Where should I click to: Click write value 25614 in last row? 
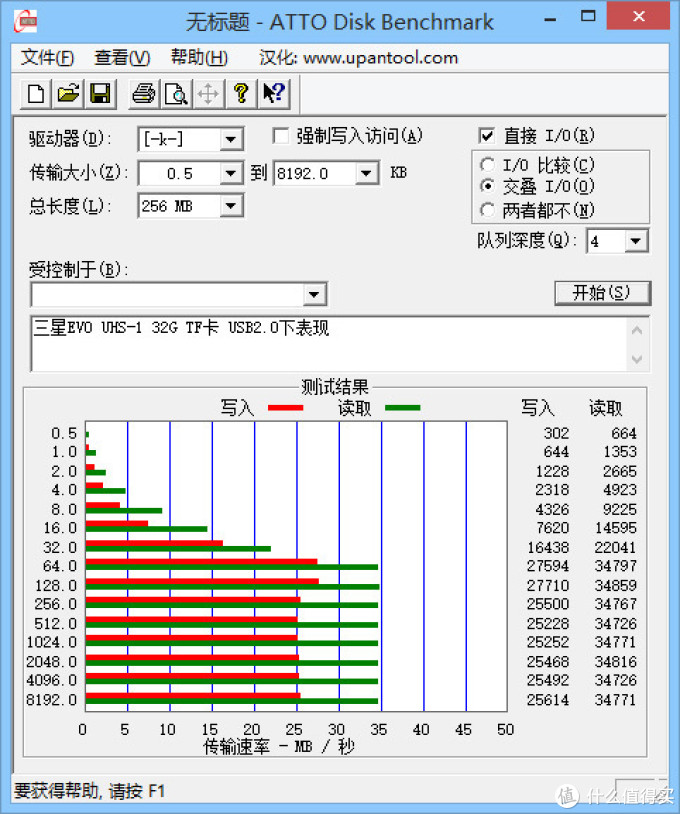click(548, 700)
